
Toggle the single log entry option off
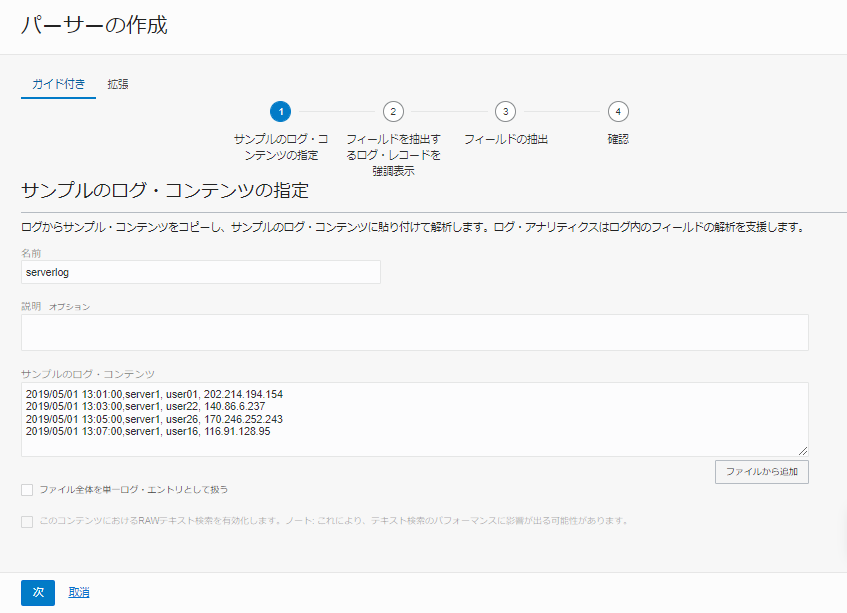point(25,490)
